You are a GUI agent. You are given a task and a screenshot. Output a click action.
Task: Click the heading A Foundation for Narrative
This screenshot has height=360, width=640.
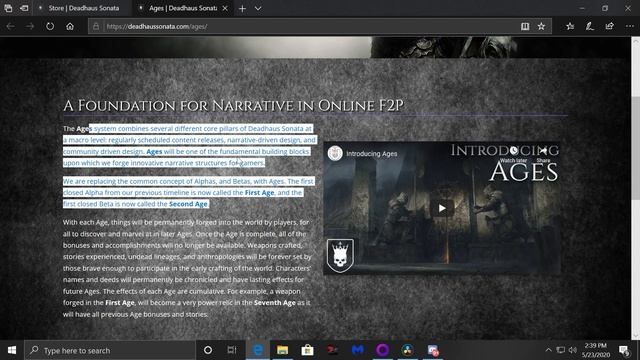coord(233,106)
